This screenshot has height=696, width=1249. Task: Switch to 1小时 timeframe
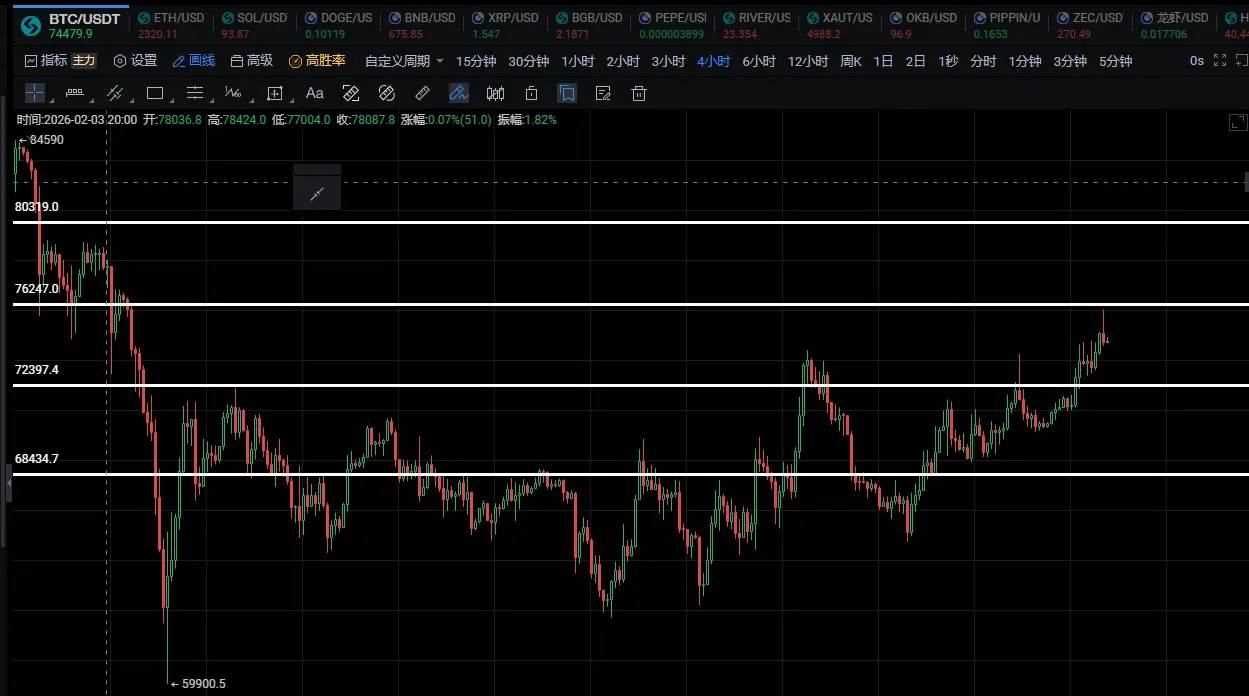[x=578, y=61]
